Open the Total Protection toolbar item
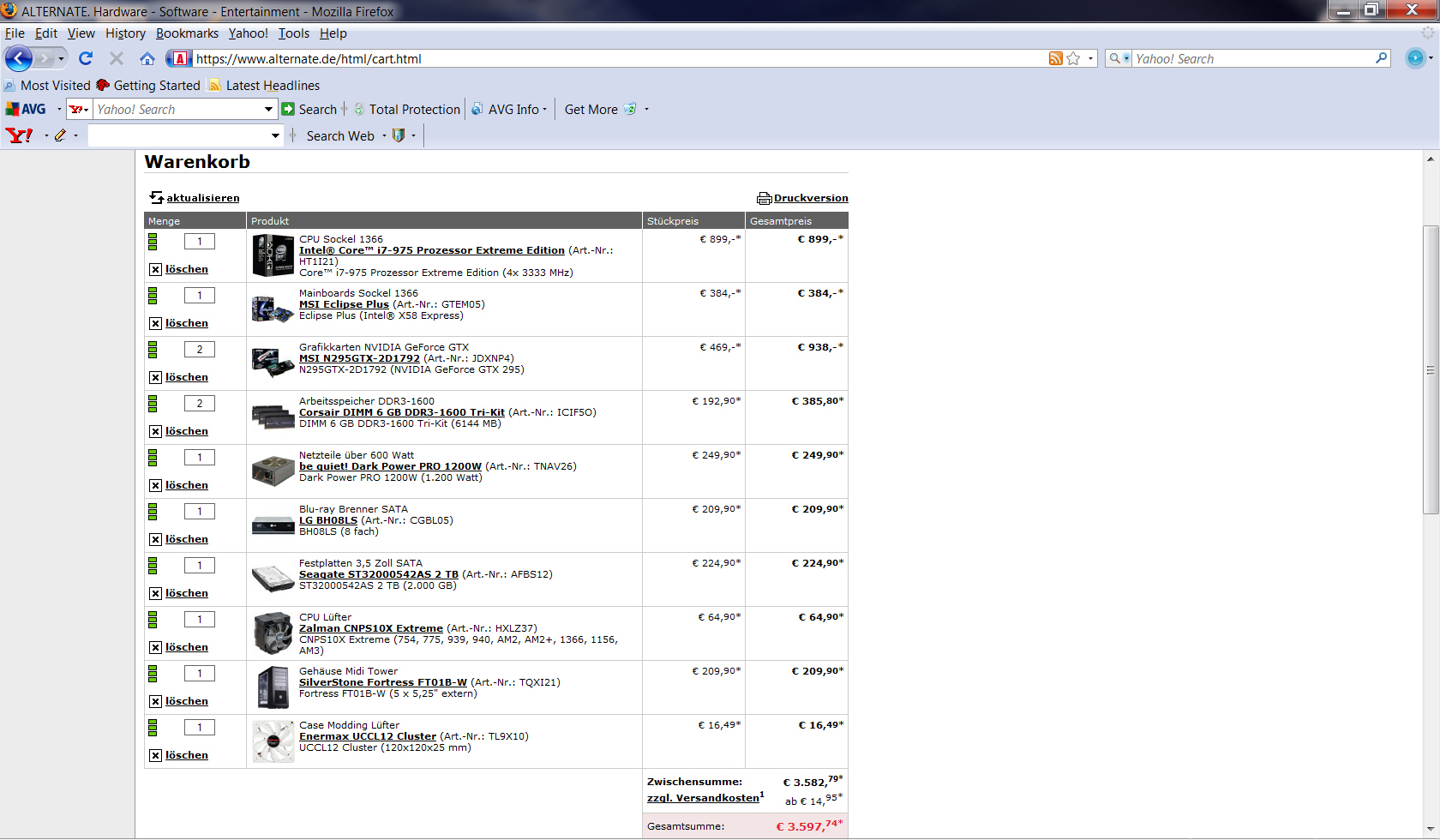The image size is (1440, 840). [x=408, y=109]
